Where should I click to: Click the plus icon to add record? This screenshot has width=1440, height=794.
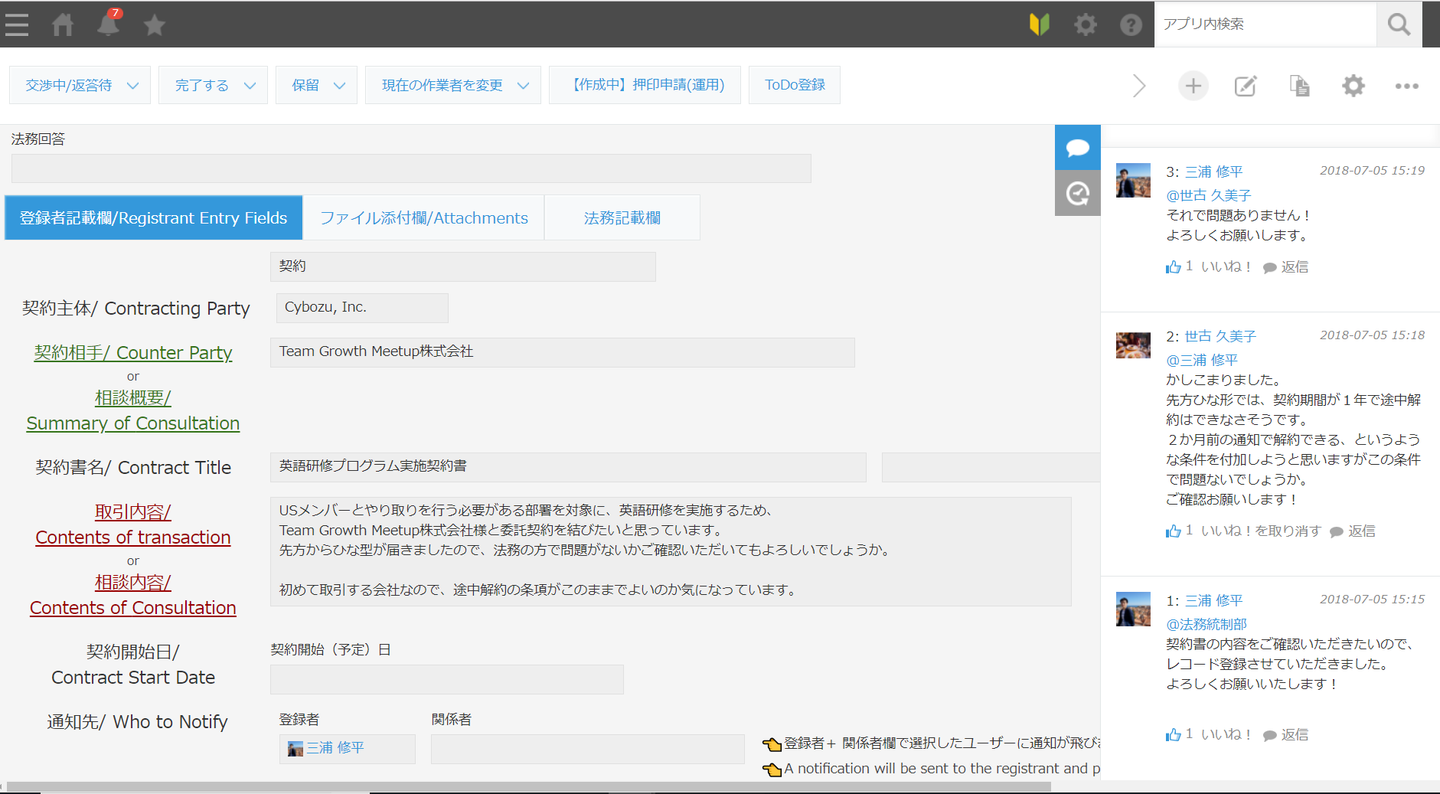point(1192,86)
